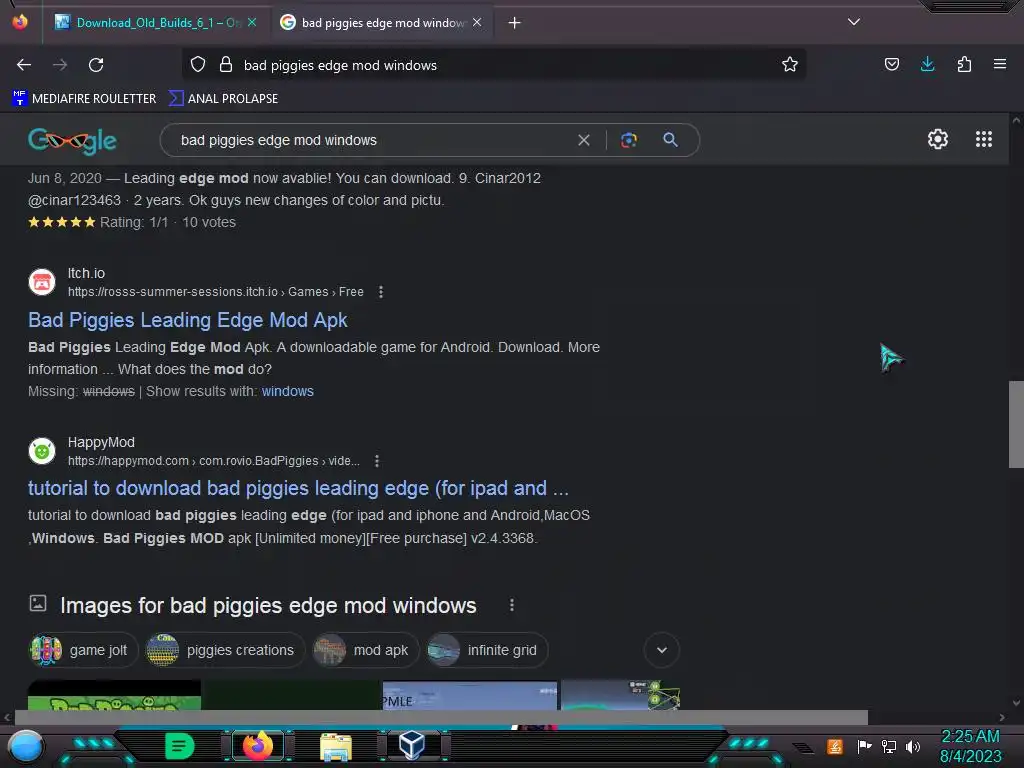Click the orange Java update tray icon
Screen dimensions: 1024x768
pyautogui.click(x=835, y=746)
